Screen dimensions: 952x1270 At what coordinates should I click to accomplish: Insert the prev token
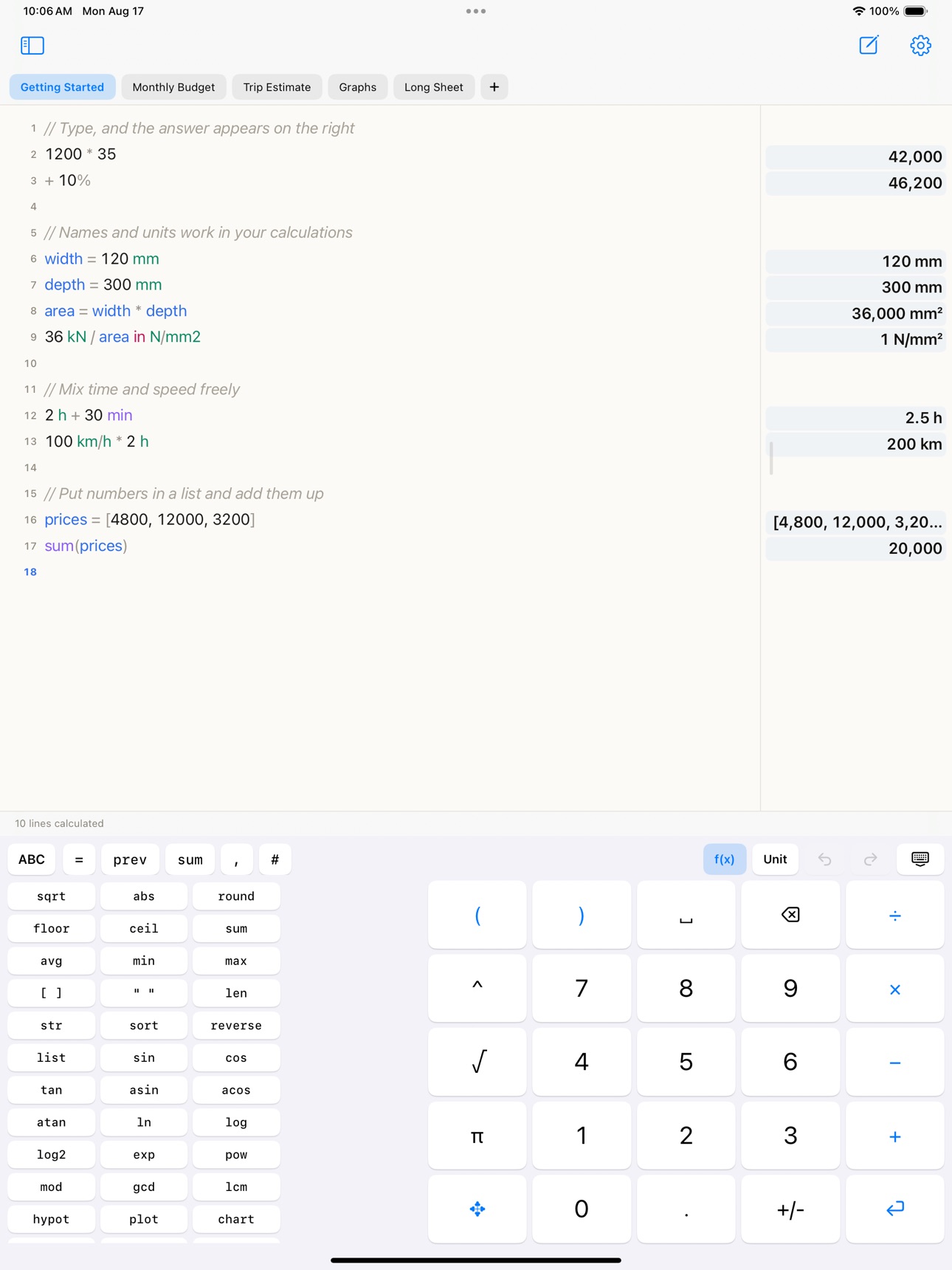click(x=130, y=859)
